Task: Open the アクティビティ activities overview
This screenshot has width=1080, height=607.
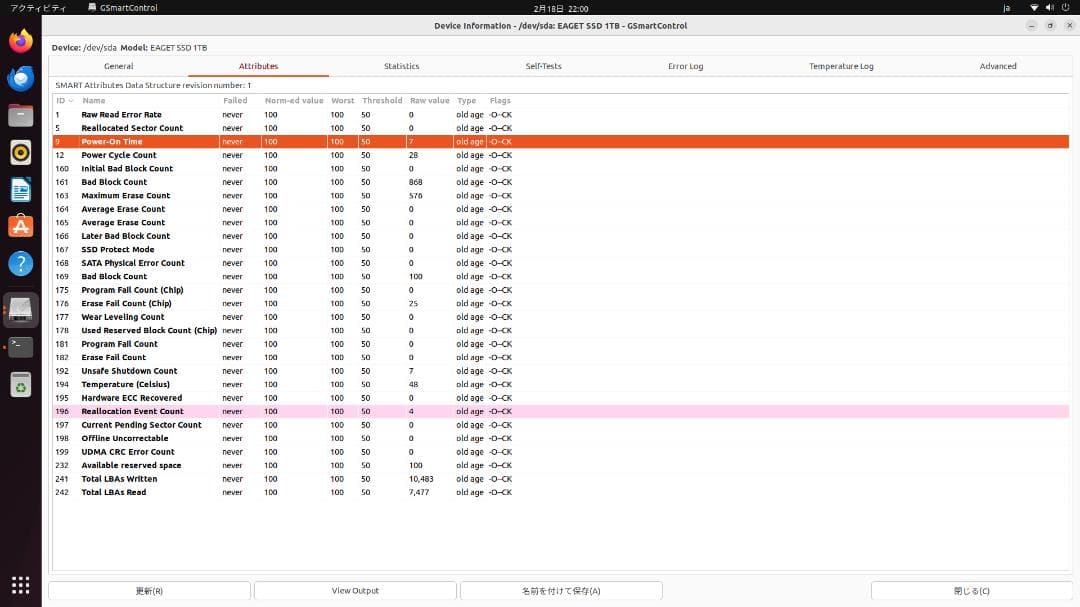Action: 38,8
